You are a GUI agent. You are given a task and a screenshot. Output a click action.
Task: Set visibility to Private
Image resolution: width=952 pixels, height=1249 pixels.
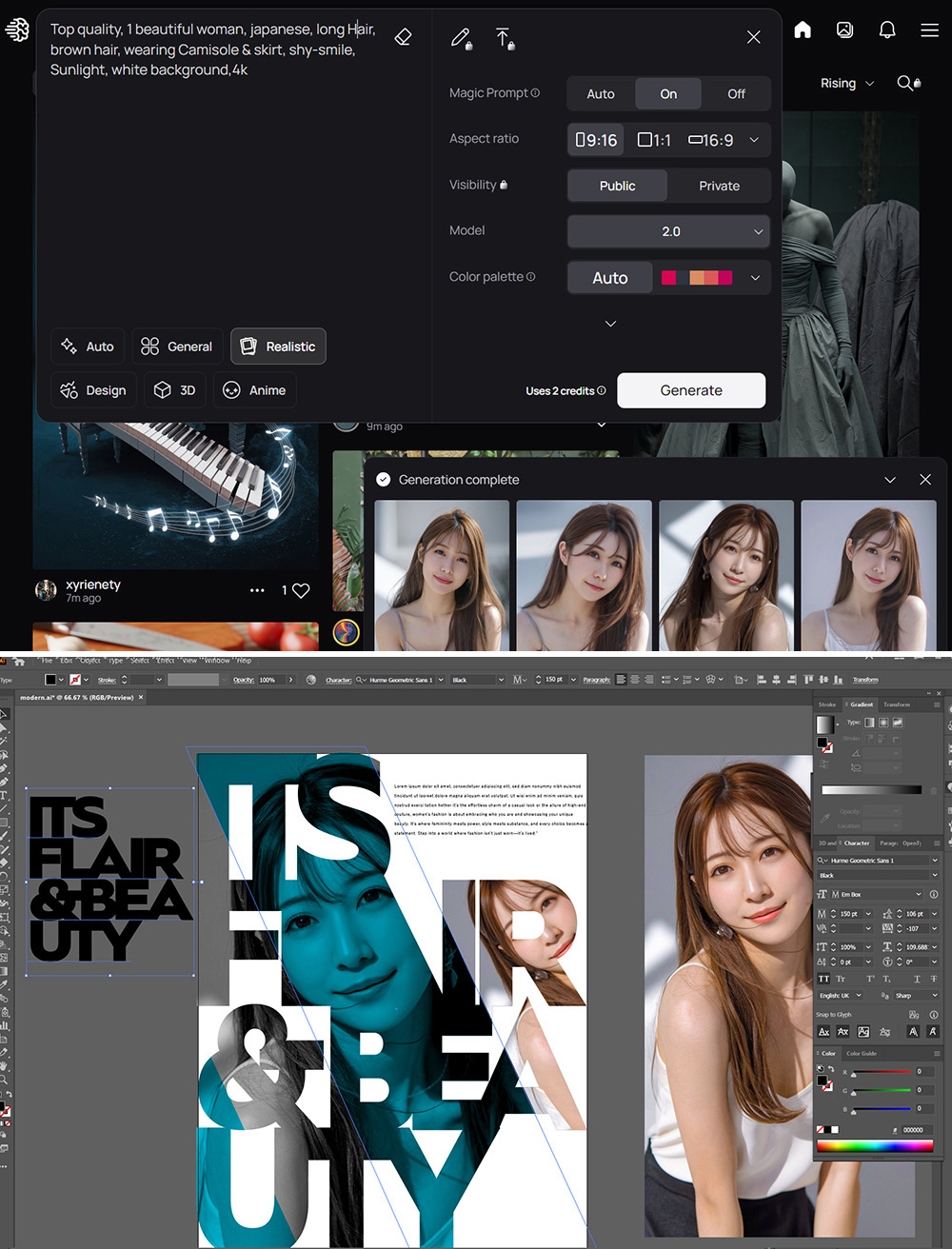click(719, 186)
